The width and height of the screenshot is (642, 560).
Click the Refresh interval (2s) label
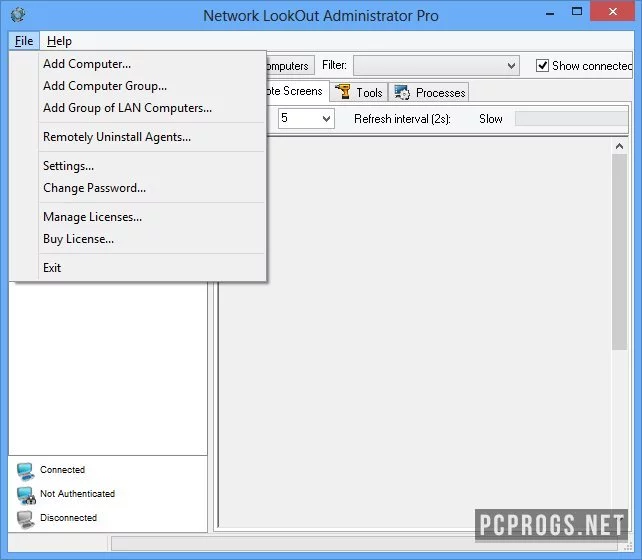point(402,119)
